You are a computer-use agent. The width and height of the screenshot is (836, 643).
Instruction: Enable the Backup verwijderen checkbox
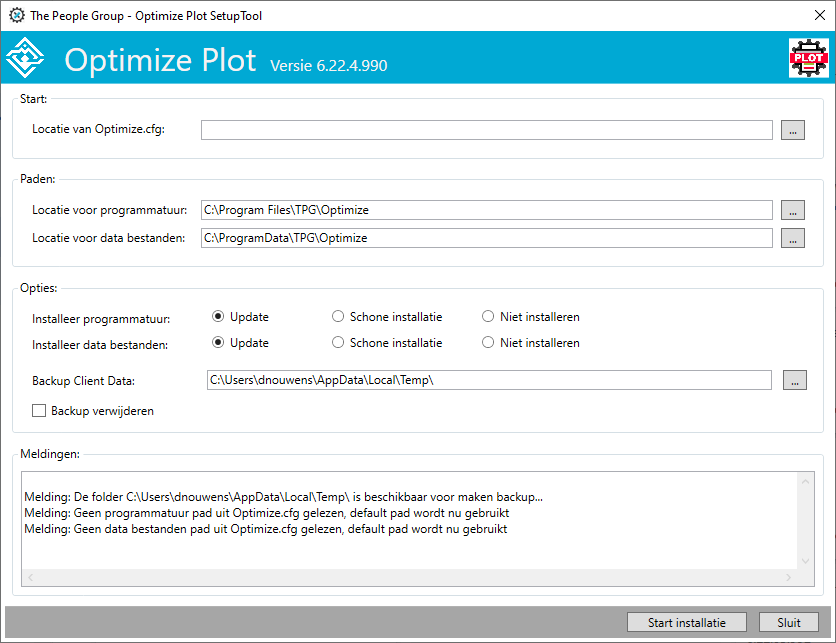(39, 411)
